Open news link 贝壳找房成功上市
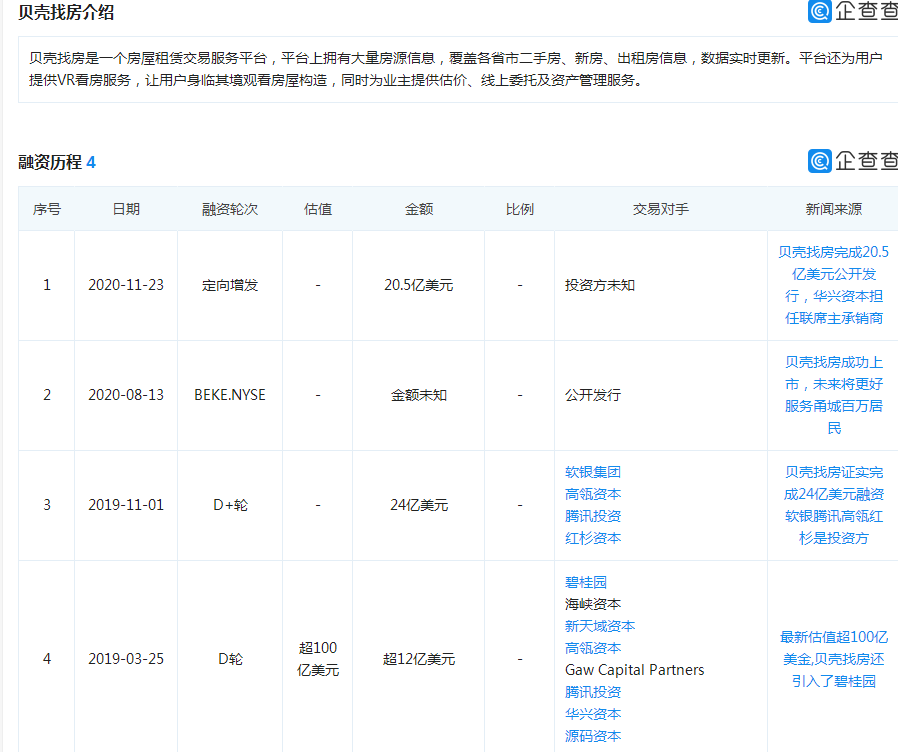Screen dimensions: 898x752 click(833, 395)
